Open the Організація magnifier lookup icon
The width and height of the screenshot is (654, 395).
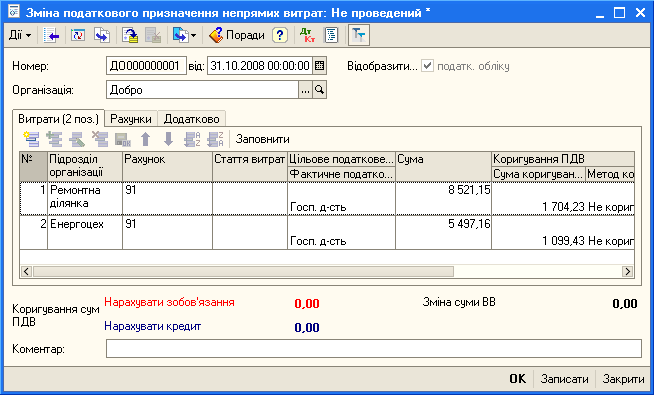tap(319, 90)
